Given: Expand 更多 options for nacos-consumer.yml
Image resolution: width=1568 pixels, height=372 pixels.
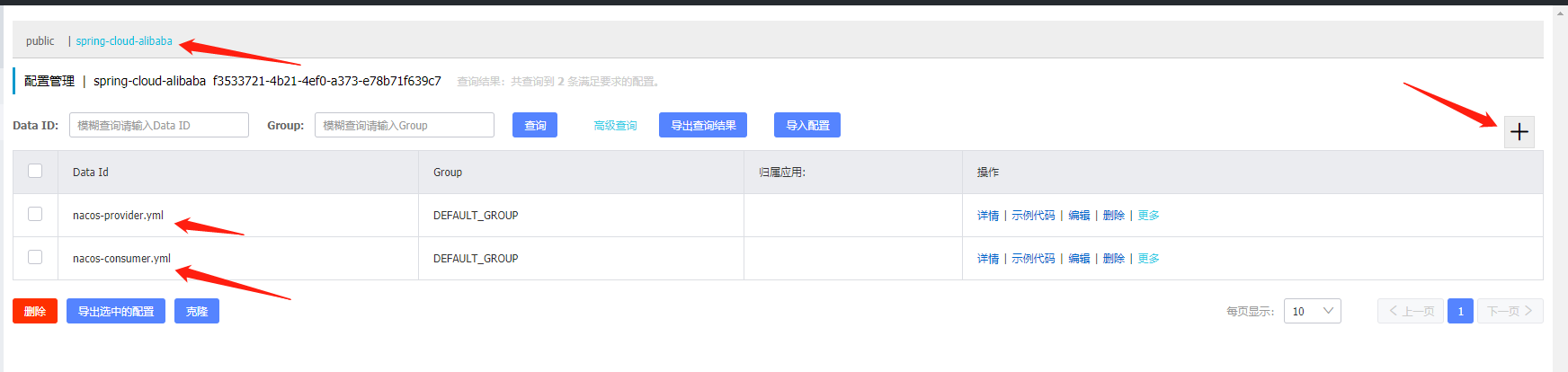Looking at the screenshot, I should click(x=1148, y=259).
